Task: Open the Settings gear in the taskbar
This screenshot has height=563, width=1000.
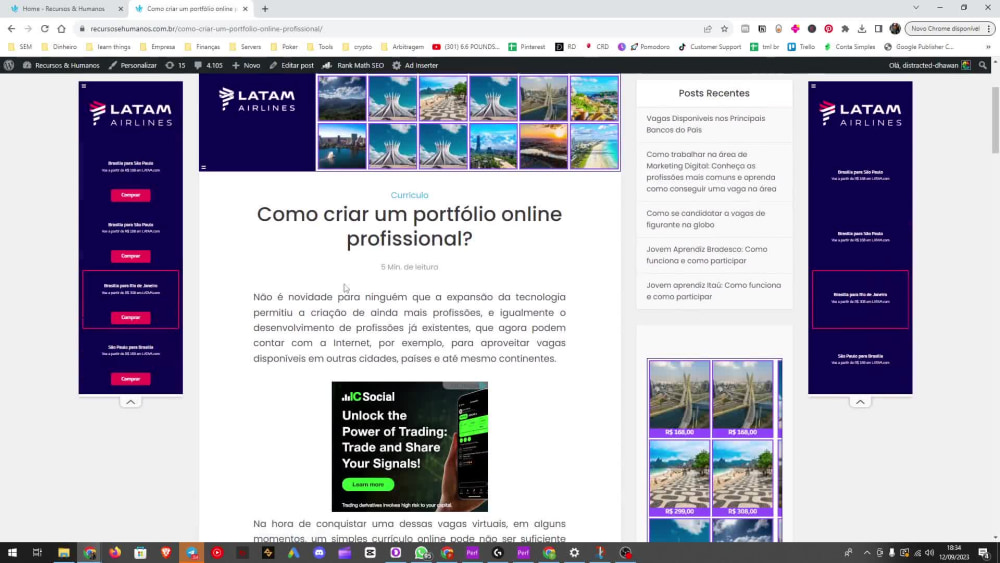Action: [574, 553]
